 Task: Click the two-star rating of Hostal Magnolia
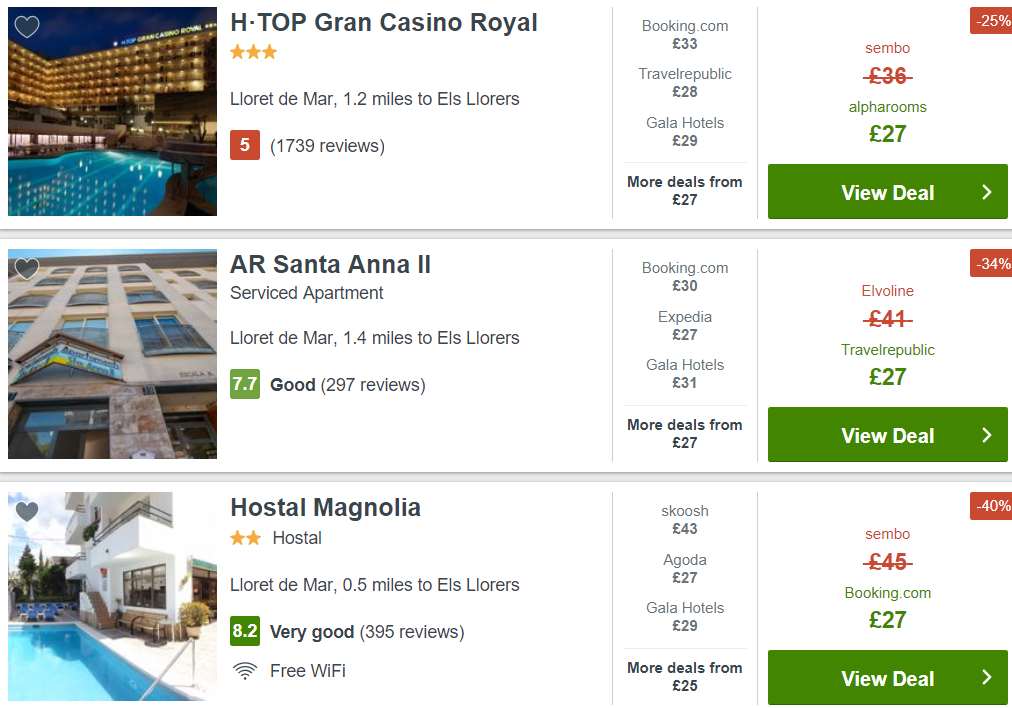246,538
